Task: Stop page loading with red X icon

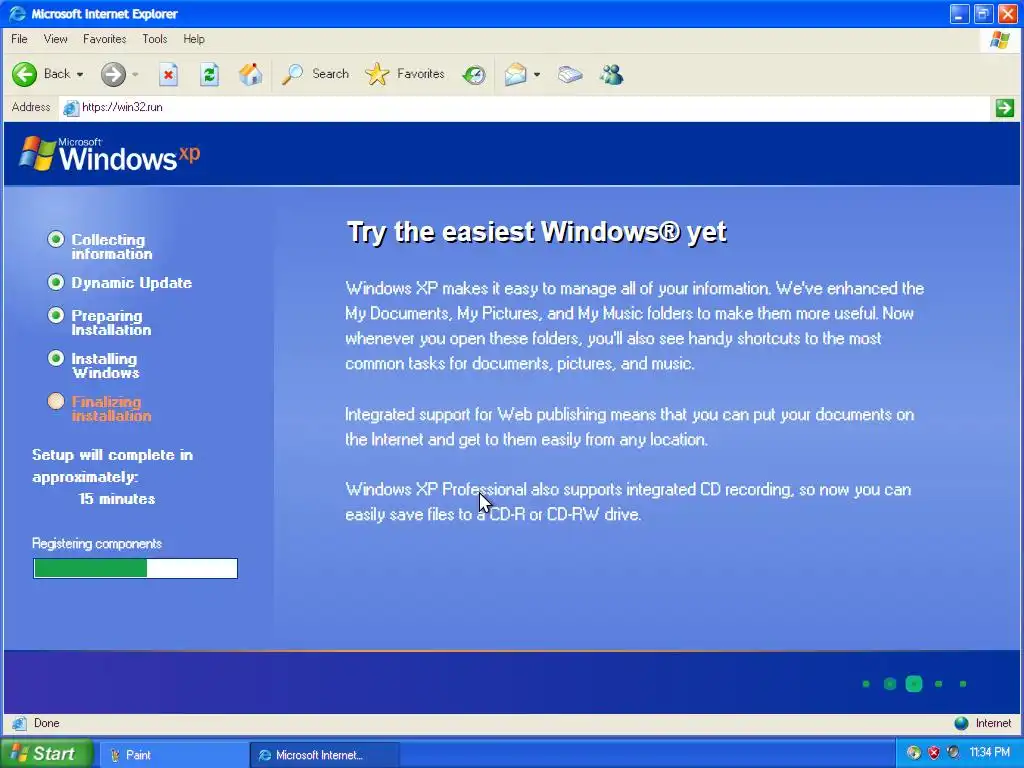Action: [x=168, y=74]
